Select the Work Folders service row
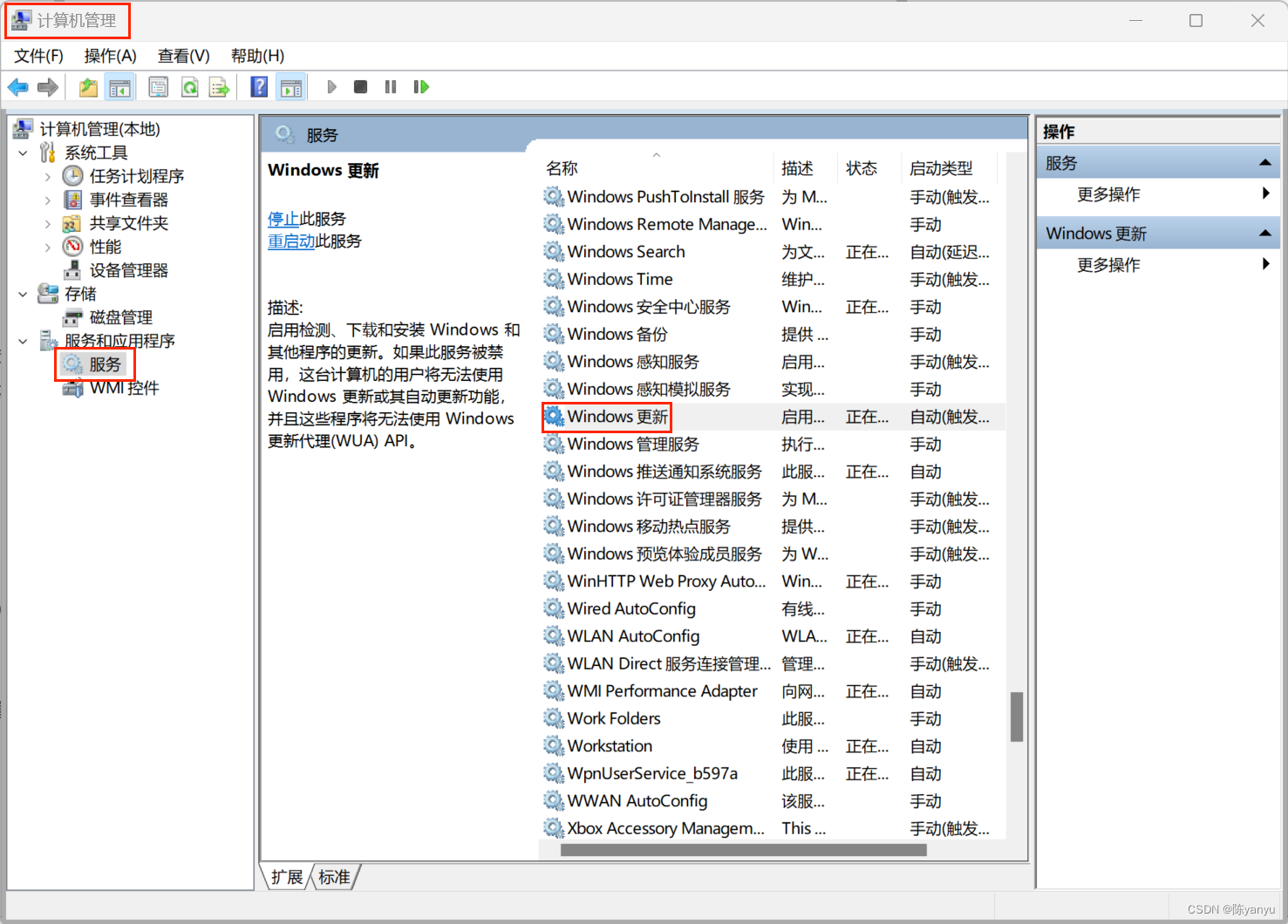 tap(773, 718)
